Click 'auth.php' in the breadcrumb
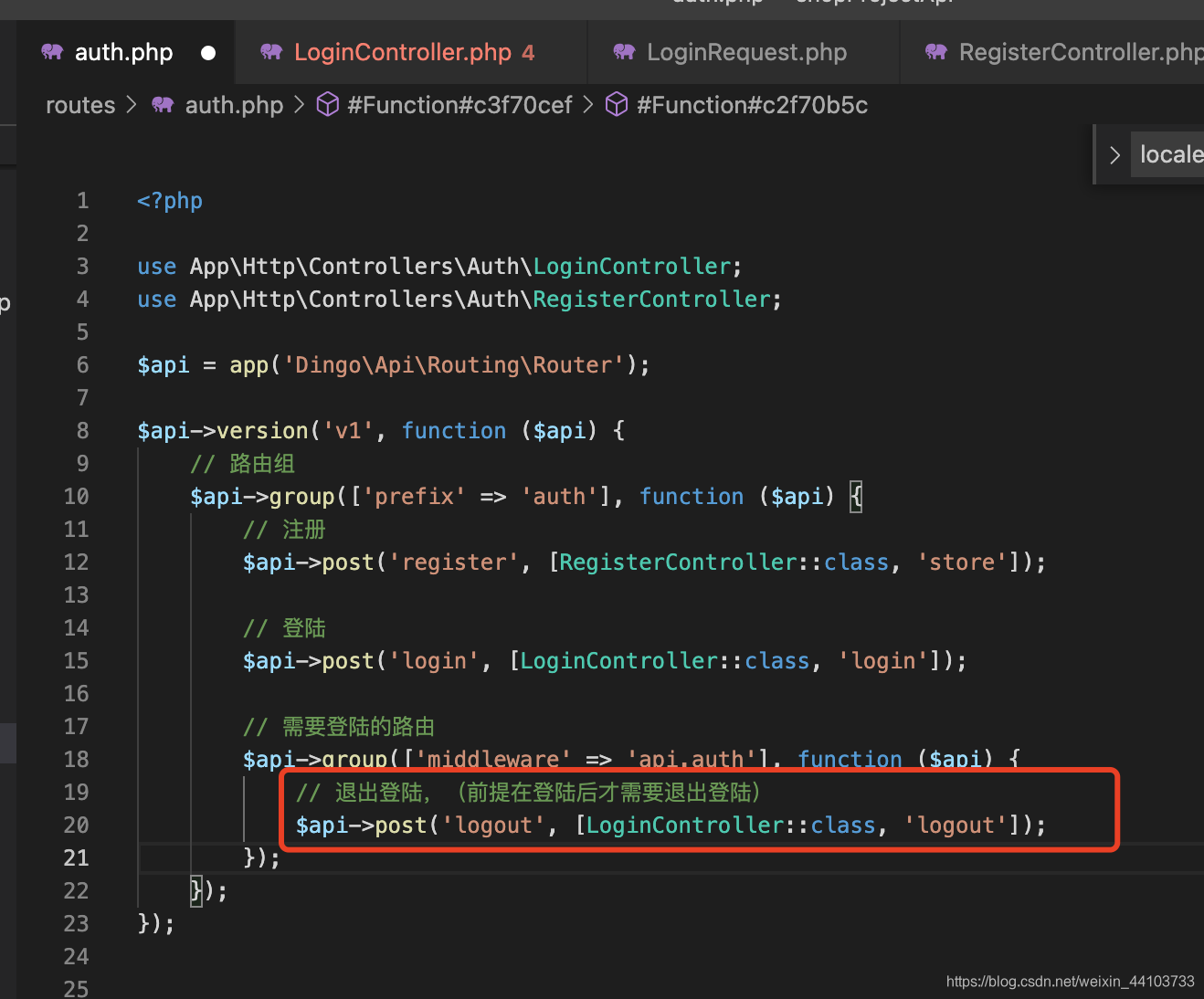This screenshot has height=999, width=1204. click(x=234, y=105)
